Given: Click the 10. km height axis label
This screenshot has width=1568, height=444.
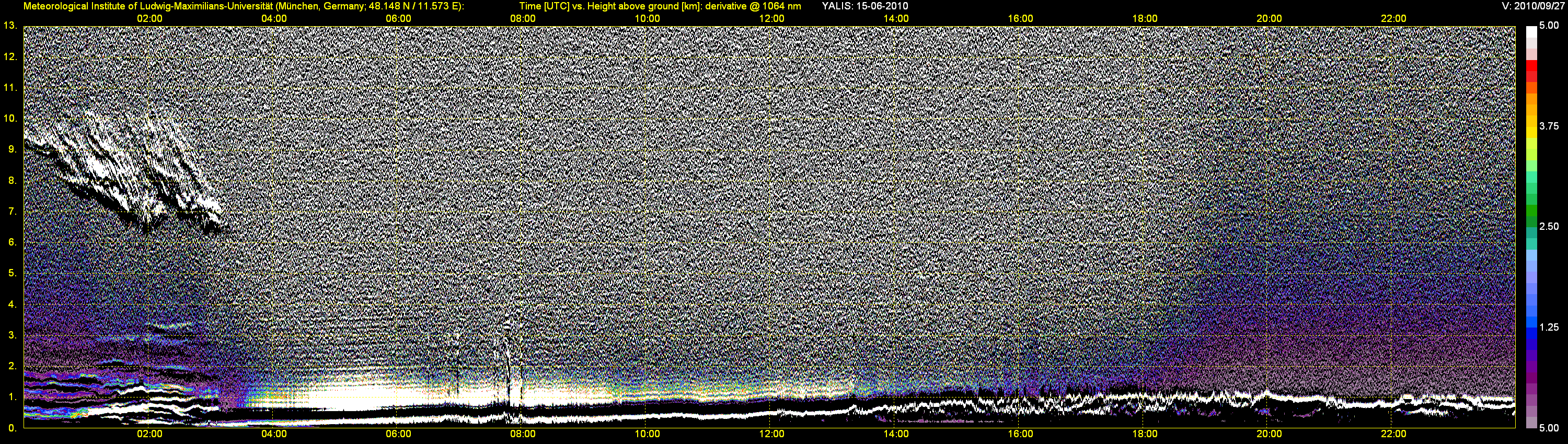Looking at the screenshot, I should 10,118.
